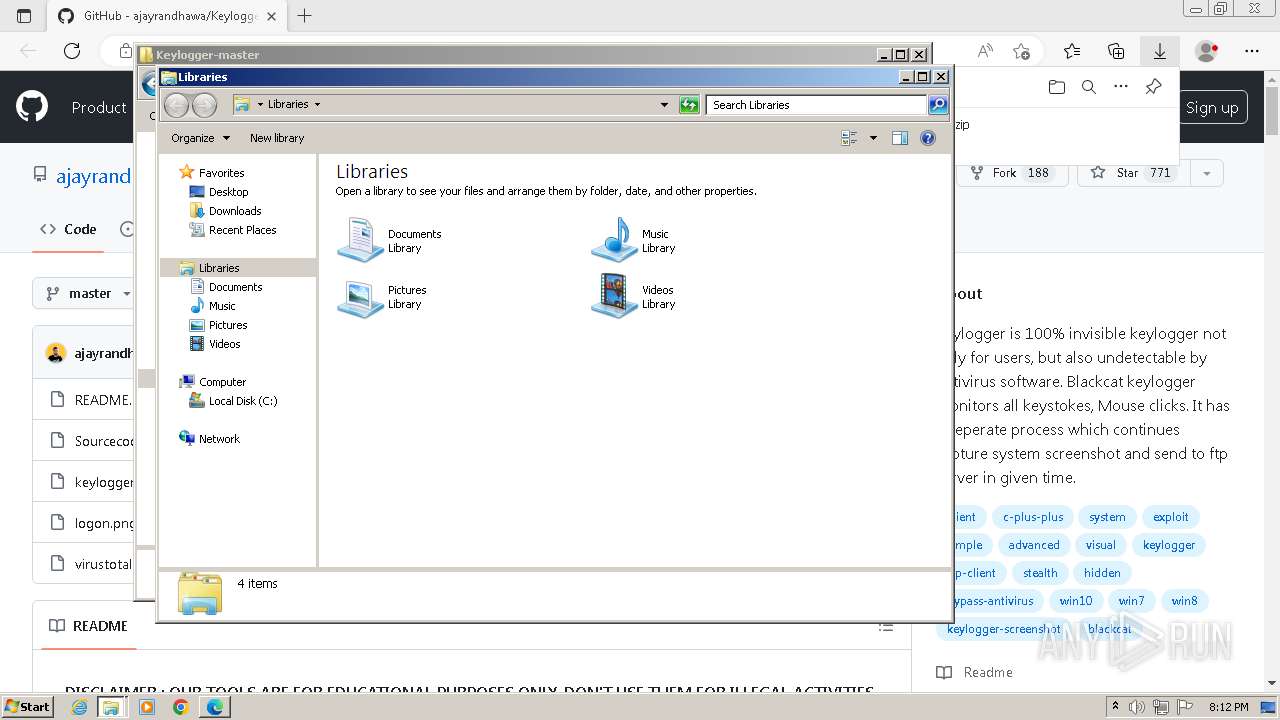This screenshot has height=720, width=1280.
Task: Click the GitHub Sign up button
Action: (1212, 108)
